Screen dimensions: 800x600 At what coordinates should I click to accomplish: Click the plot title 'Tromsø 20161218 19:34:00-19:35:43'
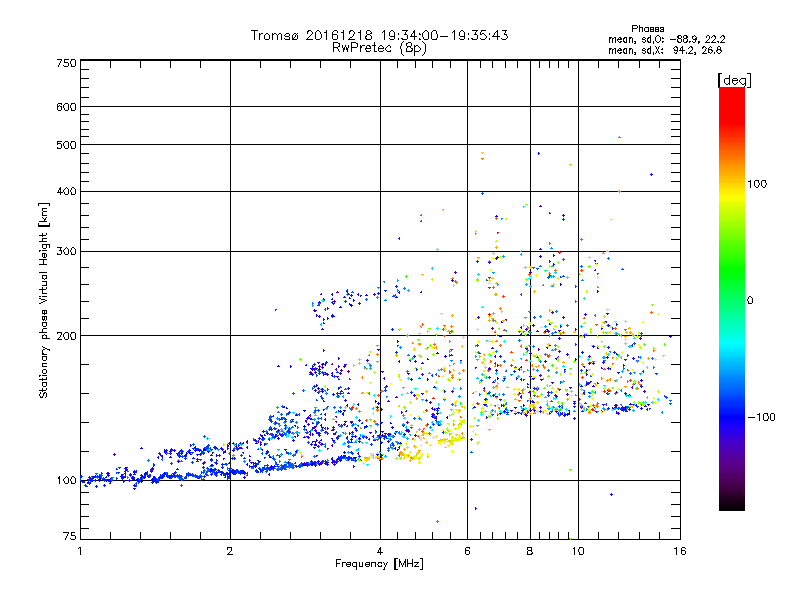[379, 35]
